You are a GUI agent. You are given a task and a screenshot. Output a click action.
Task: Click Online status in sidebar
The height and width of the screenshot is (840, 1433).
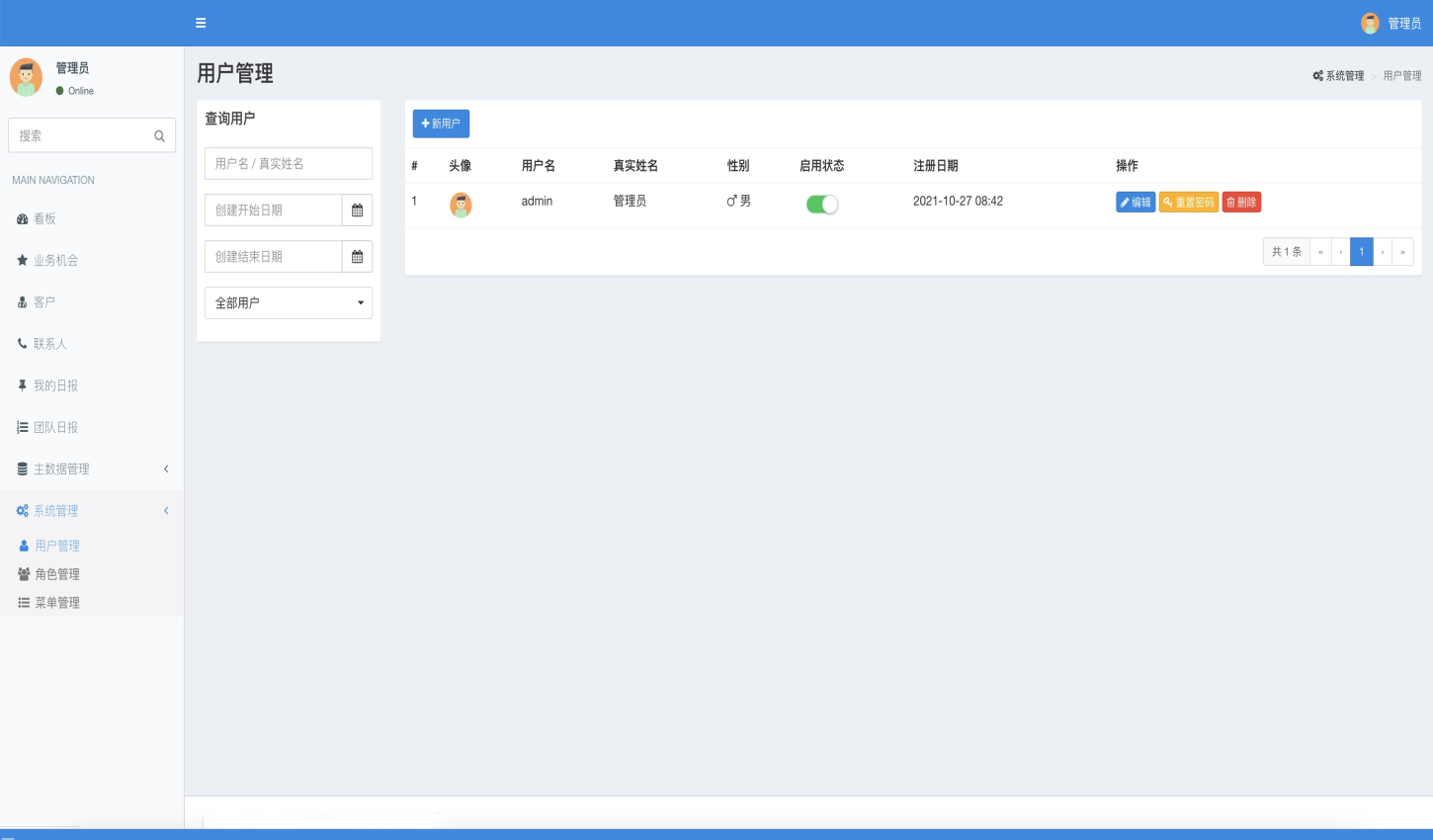tap(75, 91)
